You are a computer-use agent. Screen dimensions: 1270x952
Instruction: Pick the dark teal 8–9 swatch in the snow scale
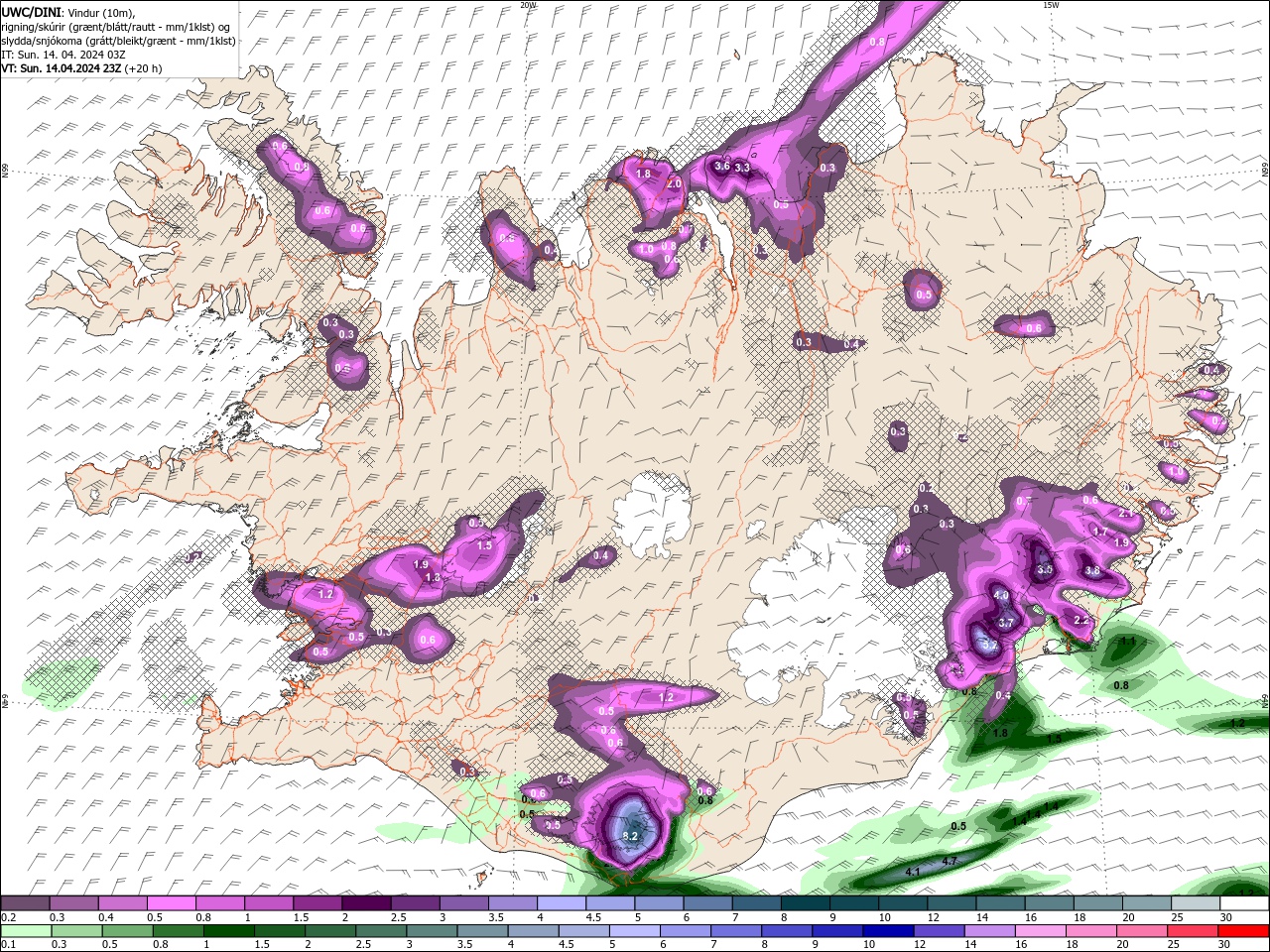point(806,903)
